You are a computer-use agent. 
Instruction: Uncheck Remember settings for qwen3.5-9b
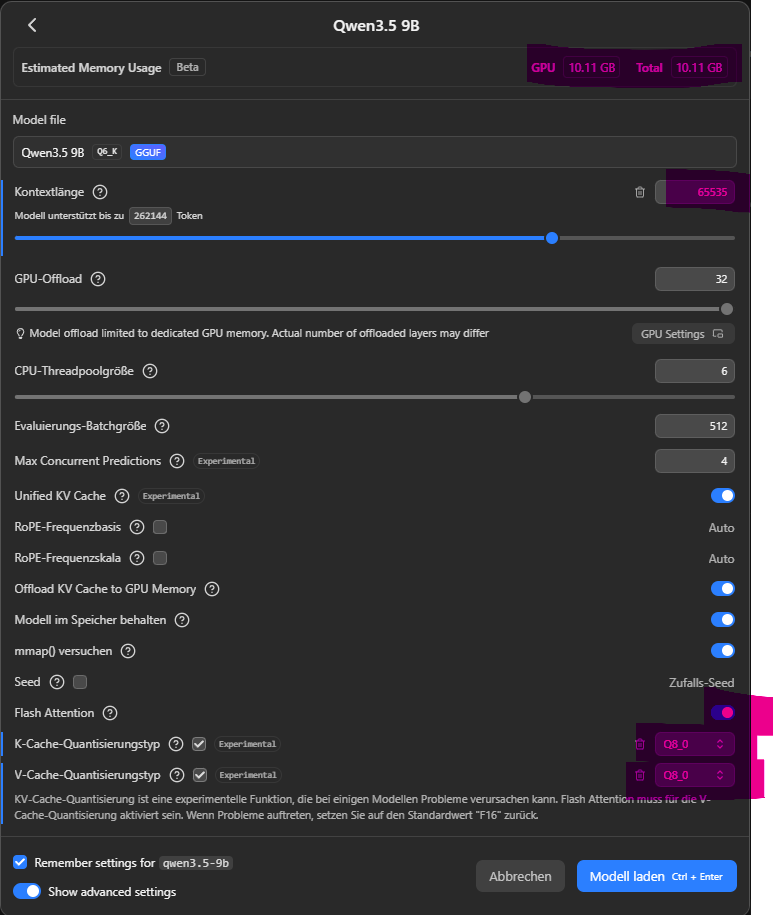point(20,862)
